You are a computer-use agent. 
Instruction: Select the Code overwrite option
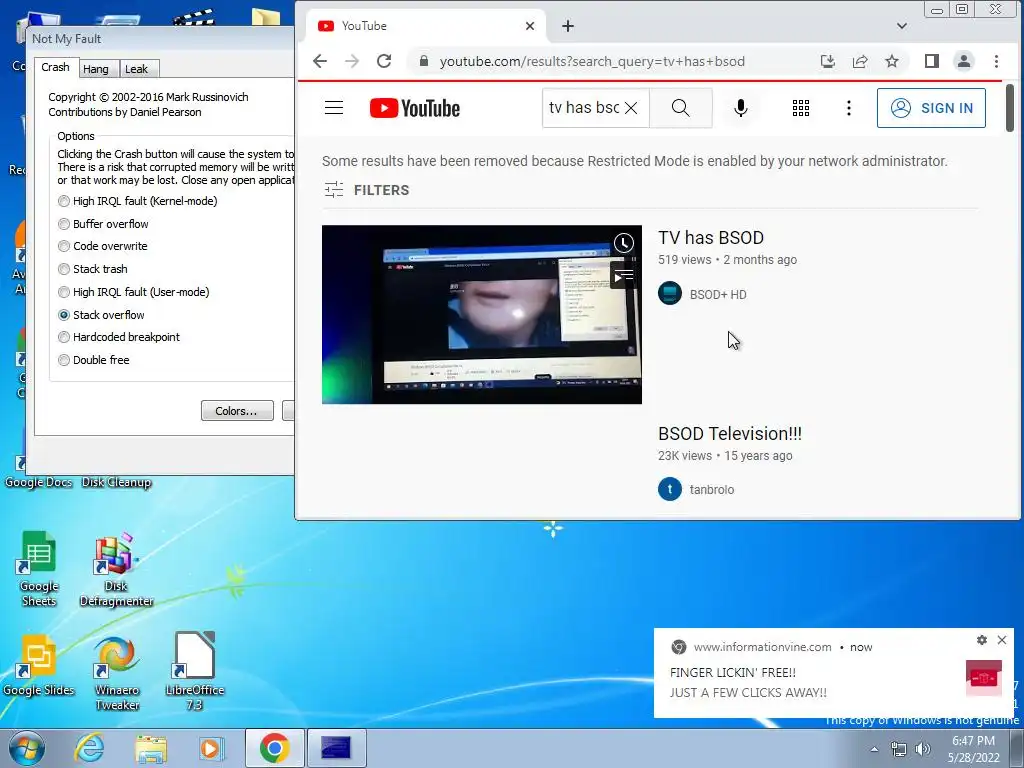pyautogui.click(x=103, y=246)
